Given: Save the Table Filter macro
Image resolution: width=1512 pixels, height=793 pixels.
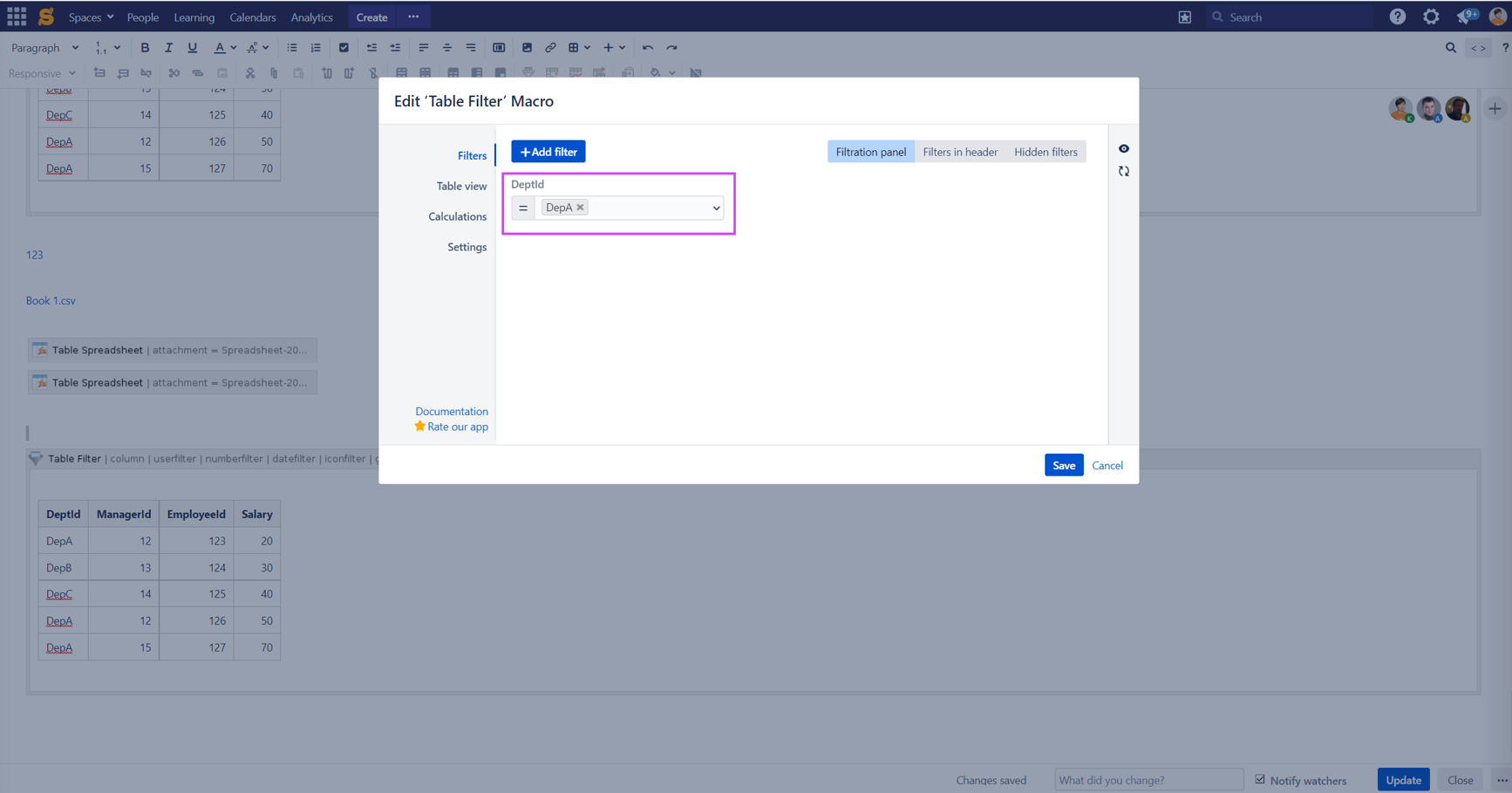Looking at the screenshot, I should (1063, 465).
